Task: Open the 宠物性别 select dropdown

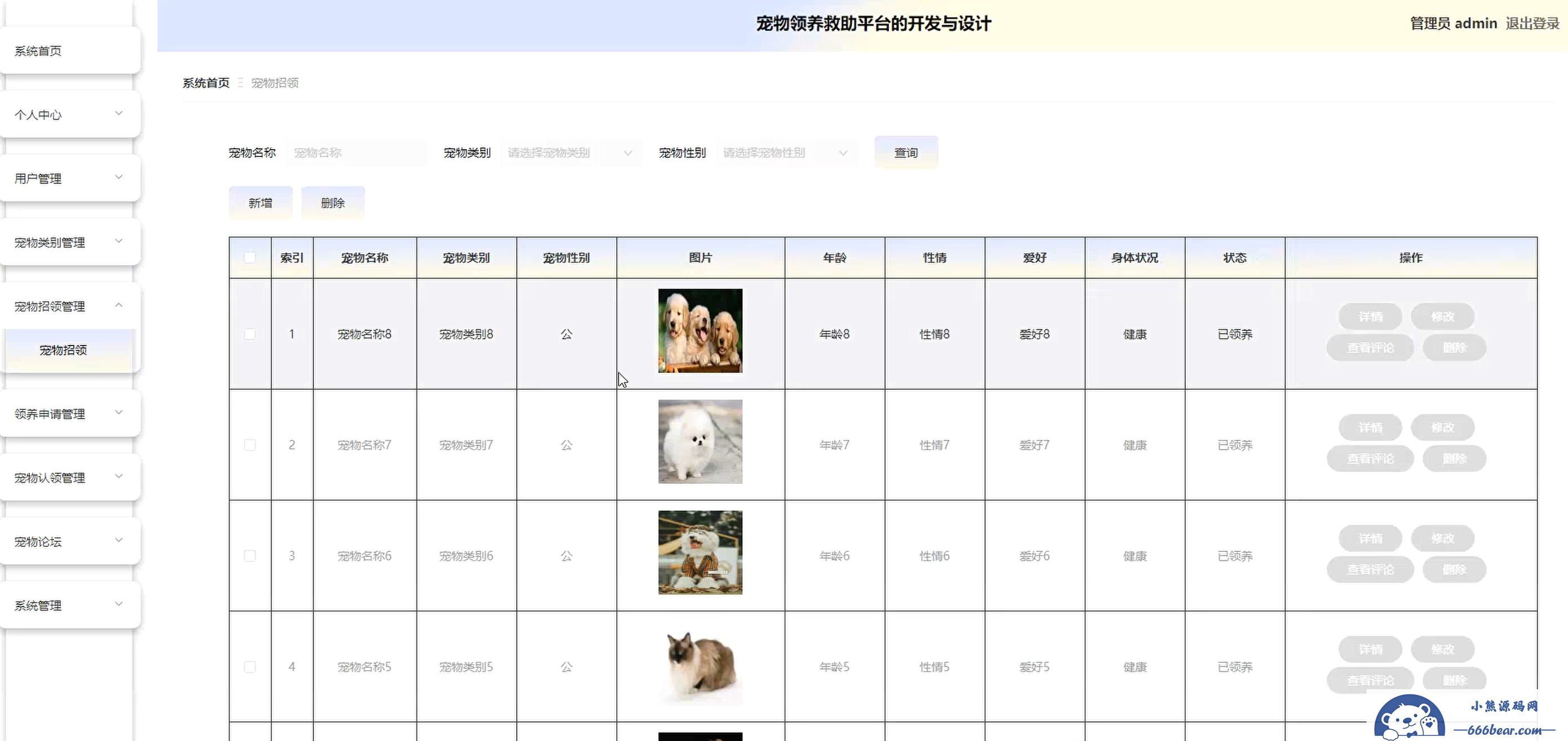Action: click(x=786, y=152)
